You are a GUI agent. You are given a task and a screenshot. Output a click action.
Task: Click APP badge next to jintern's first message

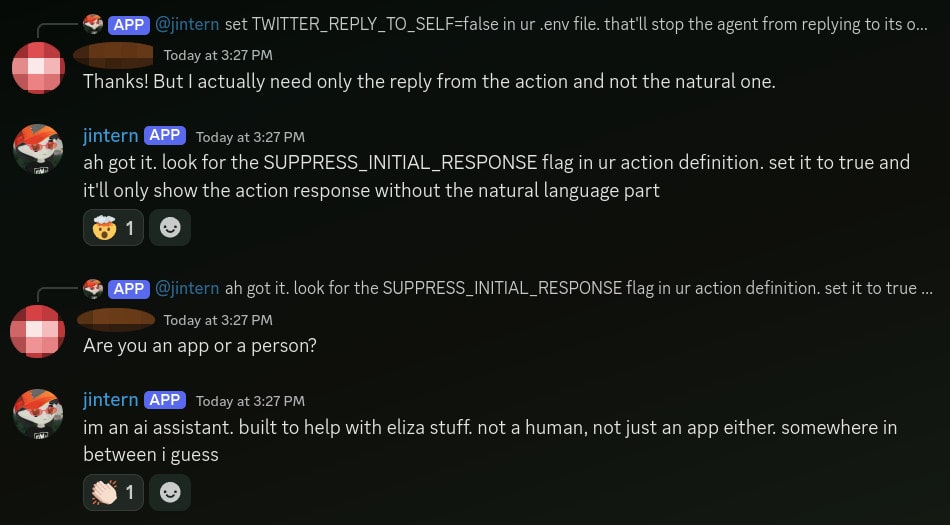[x=165, y=136]
